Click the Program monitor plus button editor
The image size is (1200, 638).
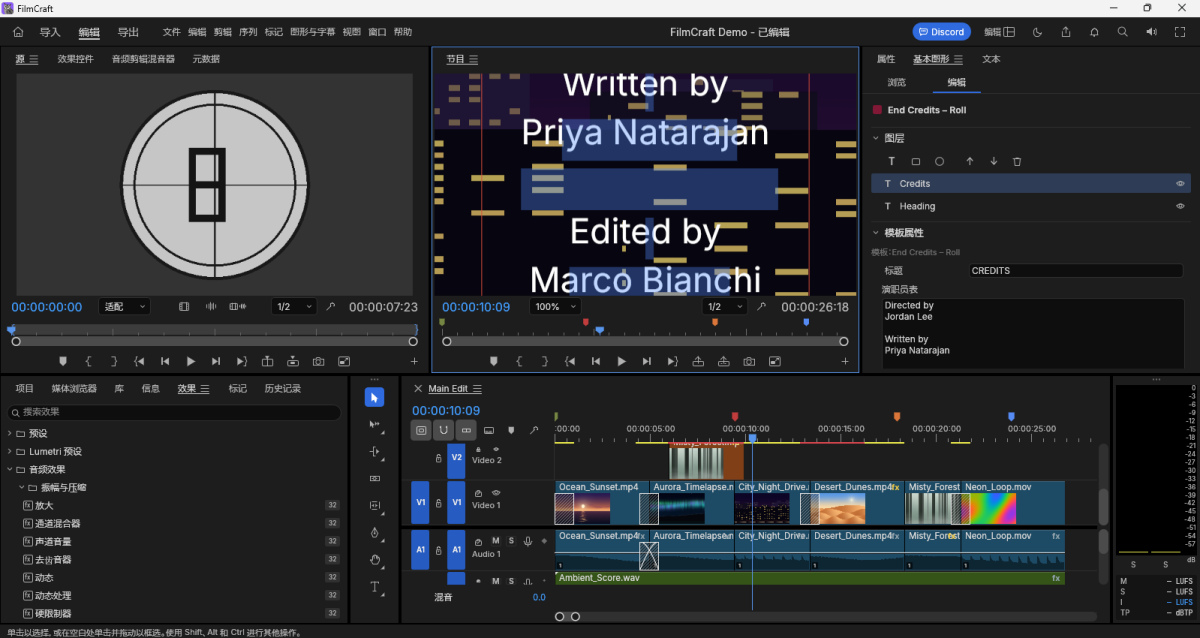(845, 361)
